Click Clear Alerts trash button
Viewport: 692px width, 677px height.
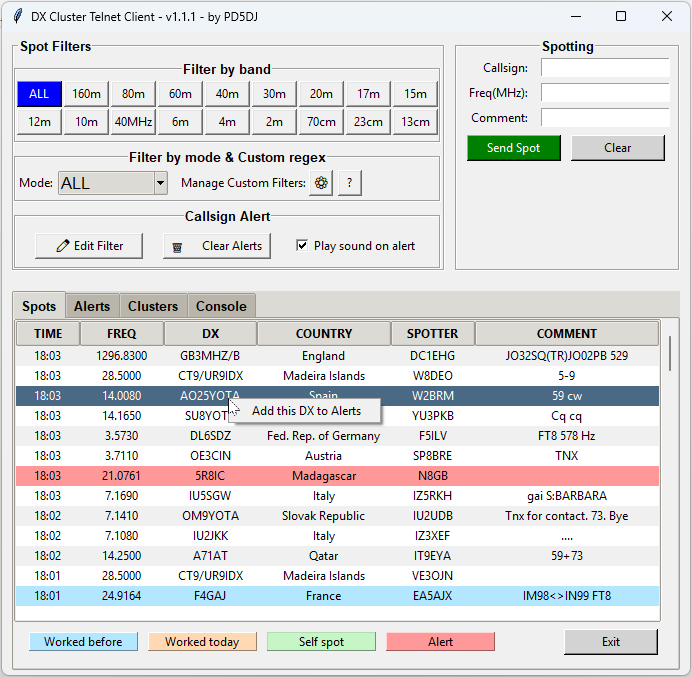(x=217, y=246)
